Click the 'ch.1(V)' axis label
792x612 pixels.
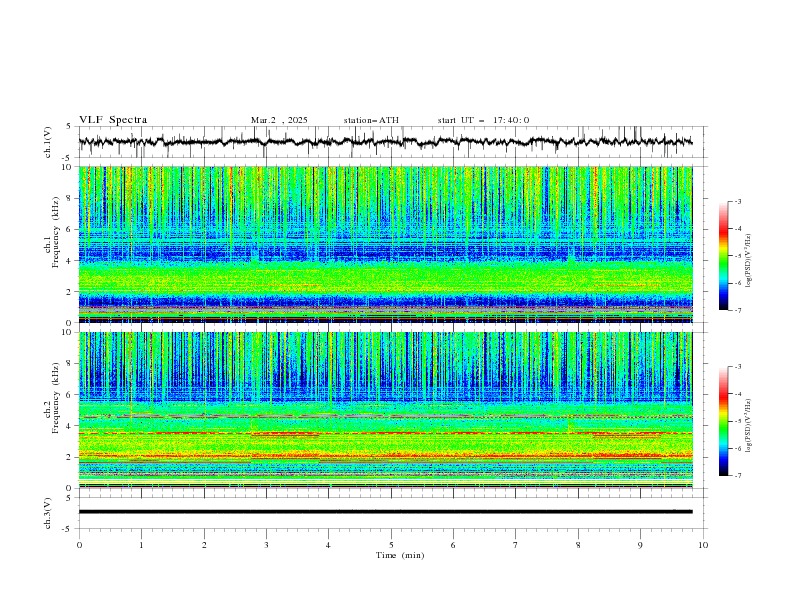click(x=47, y=142)
